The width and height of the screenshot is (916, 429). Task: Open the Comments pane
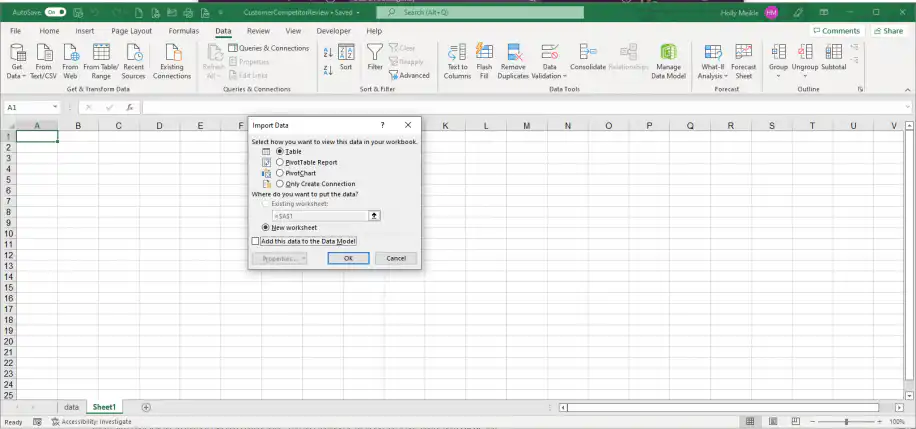pyautogui.click(x=837, y=31)
